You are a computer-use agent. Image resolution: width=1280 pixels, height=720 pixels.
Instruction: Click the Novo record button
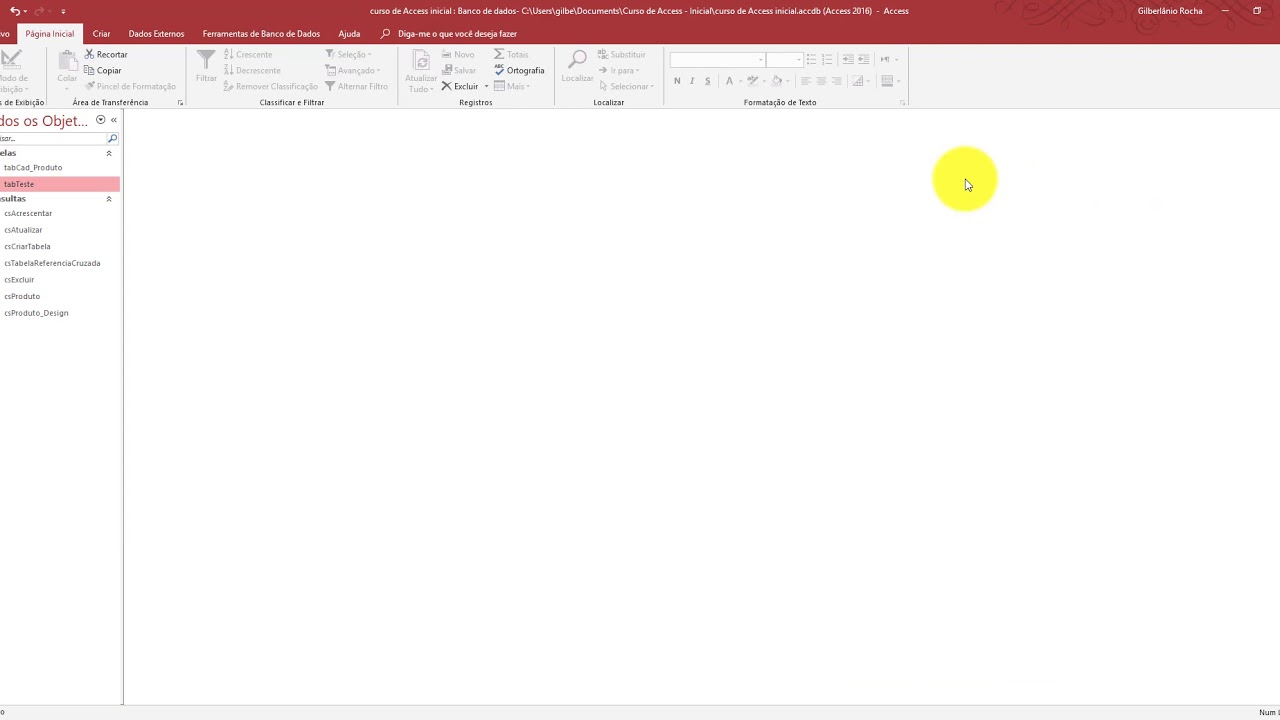[458, 54]
